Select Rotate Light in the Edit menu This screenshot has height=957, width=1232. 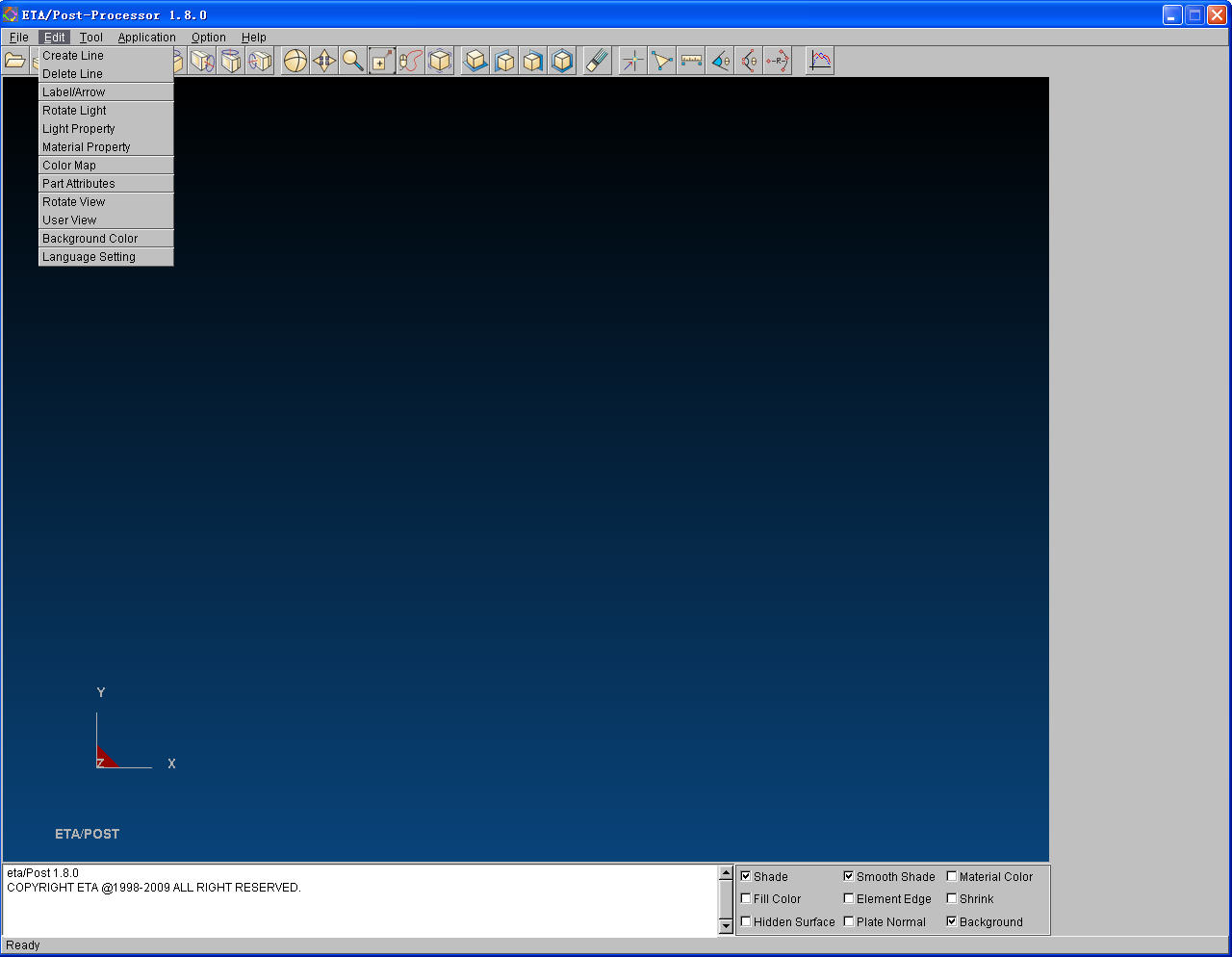coord(106,111)
